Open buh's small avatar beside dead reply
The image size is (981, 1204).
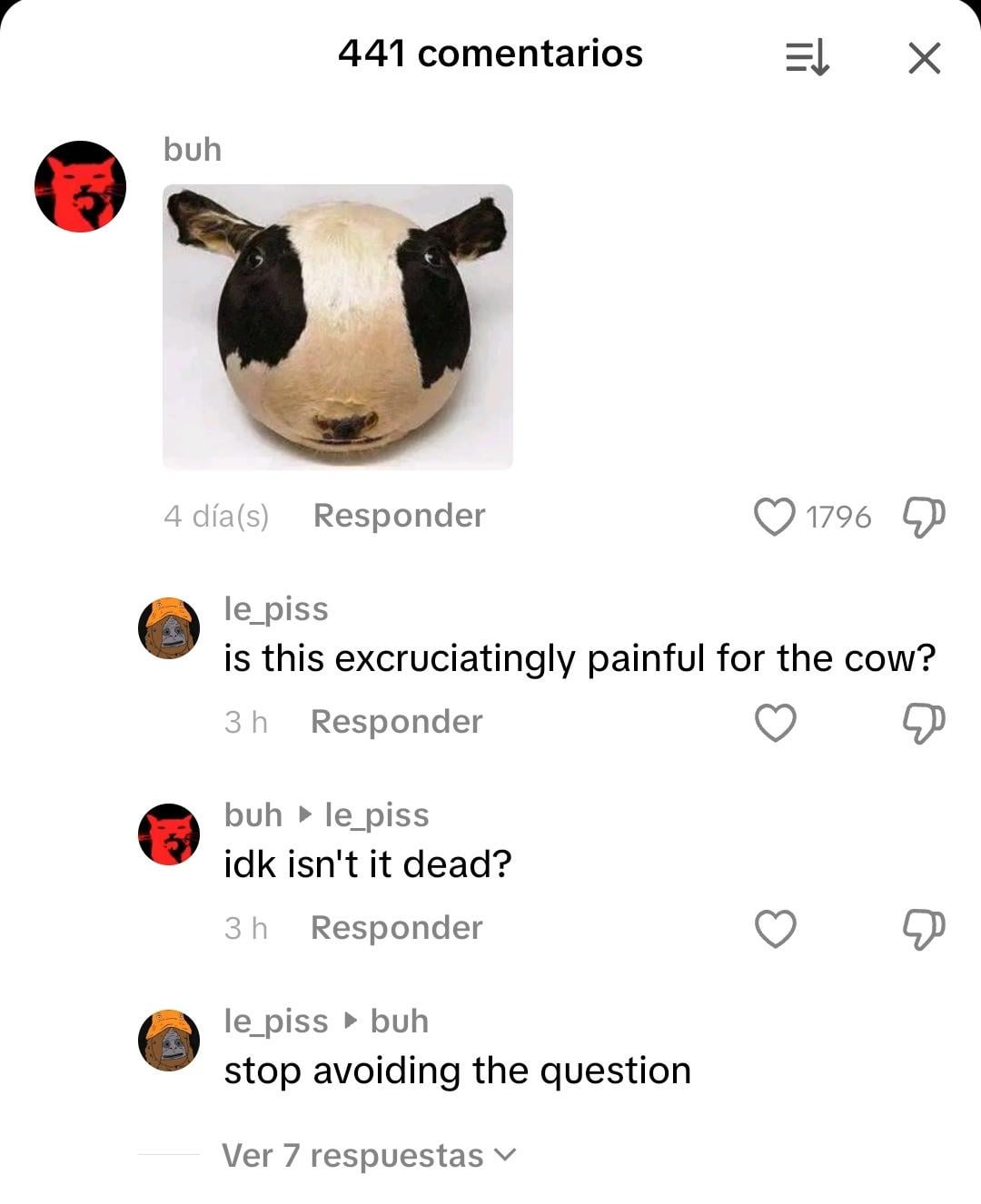point(169,834)
